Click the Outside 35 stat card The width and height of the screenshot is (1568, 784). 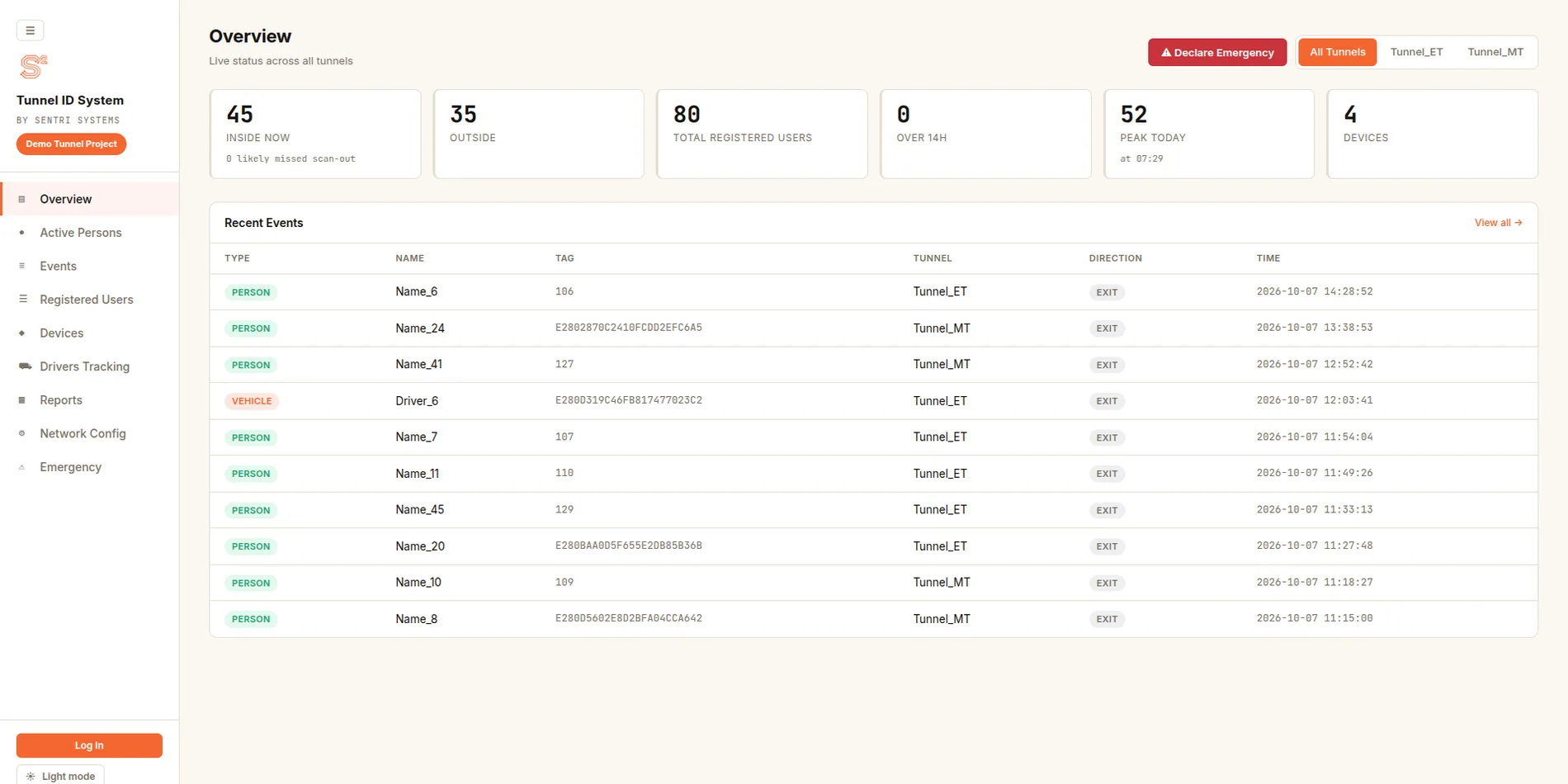[538, 134]
